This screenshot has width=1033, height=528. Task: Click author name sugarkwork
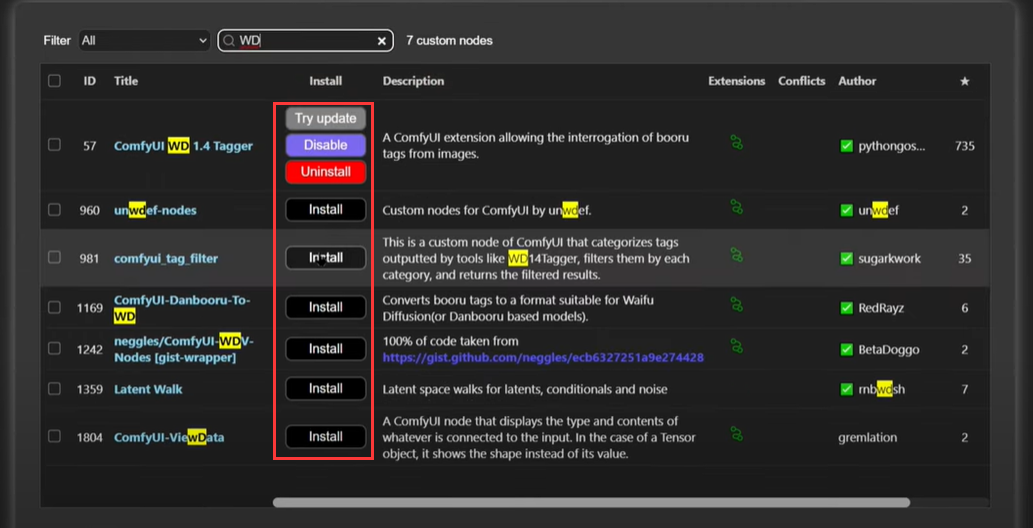pyautogui.click(x=889, y=258)
